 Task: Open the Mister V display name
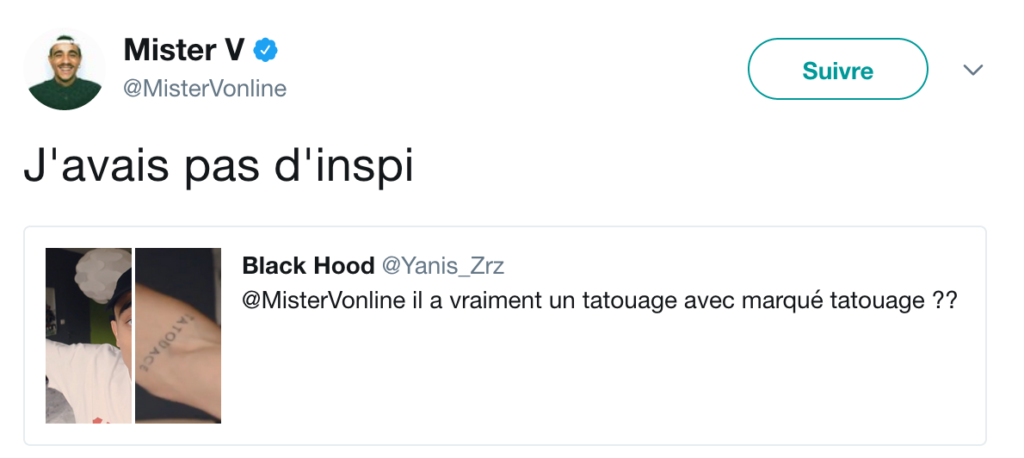pos(184,49)
